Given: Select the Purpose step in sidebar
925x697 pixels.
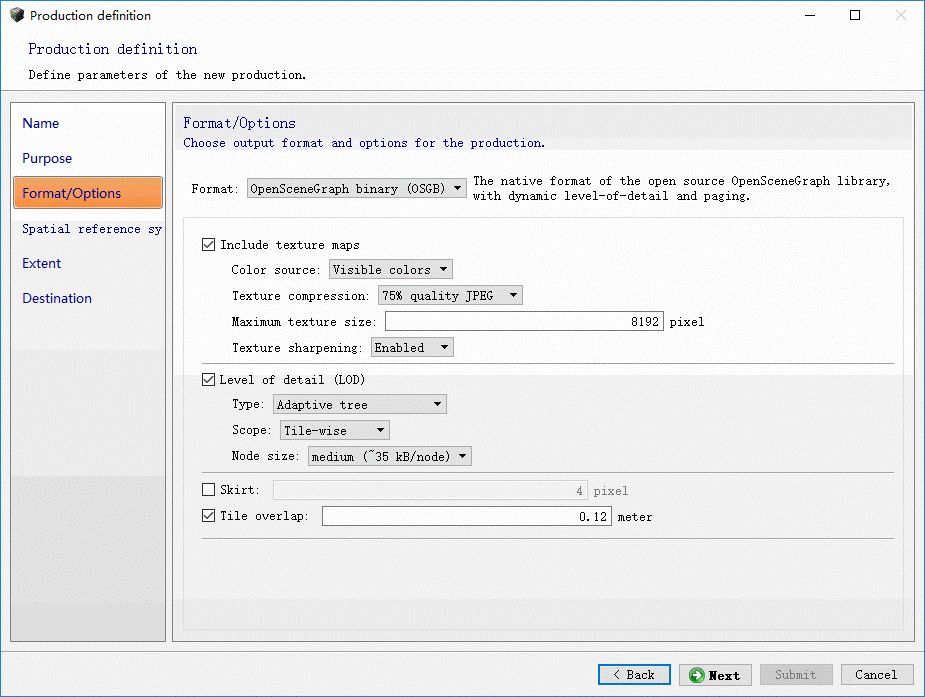Looking at the screenshot, I should [x=47, y=158].
